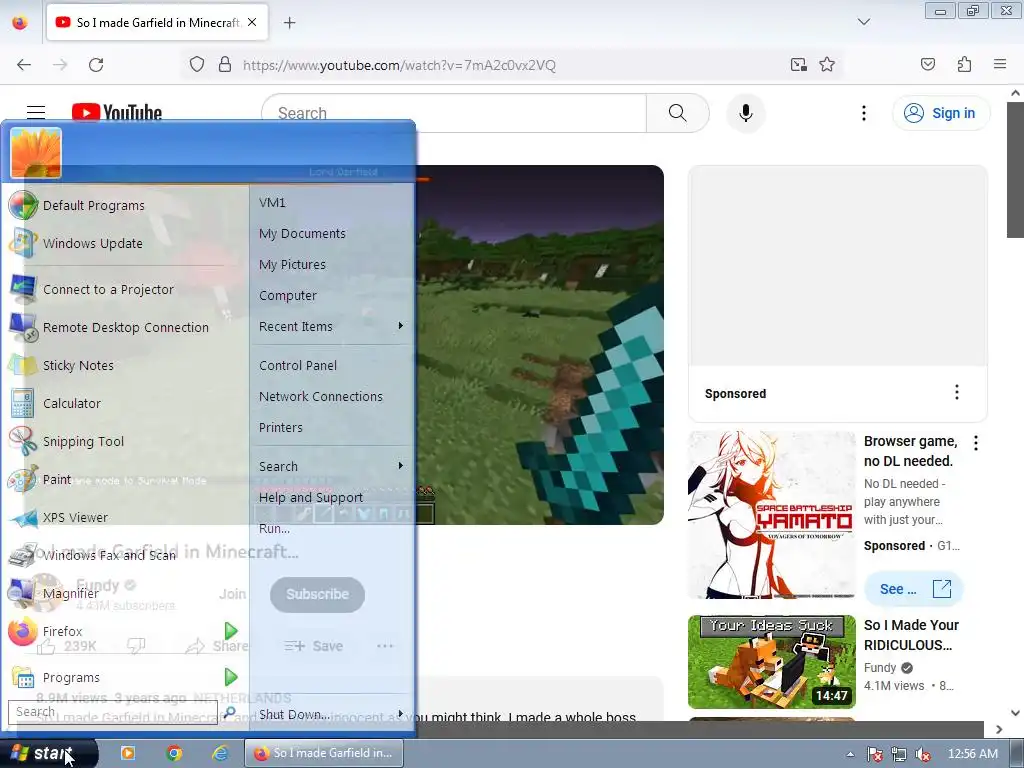This screenshot has width=1024, height=768.
Task: Open Firefox application menu
Action: point(1000,64)
